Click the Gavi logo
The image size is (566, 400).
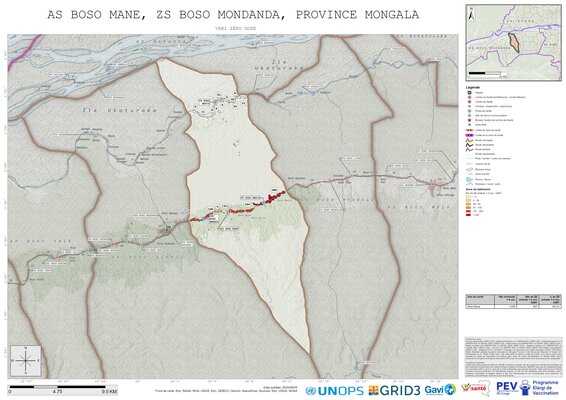click(440, 390)
